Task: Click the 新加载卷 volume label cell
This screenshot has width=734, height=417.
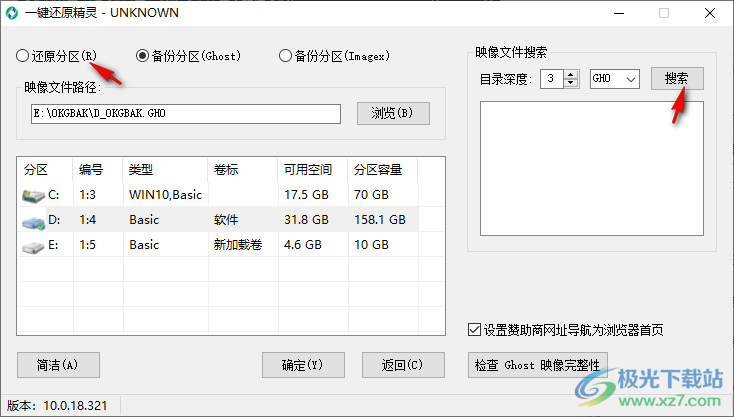Action: point(238,245)
